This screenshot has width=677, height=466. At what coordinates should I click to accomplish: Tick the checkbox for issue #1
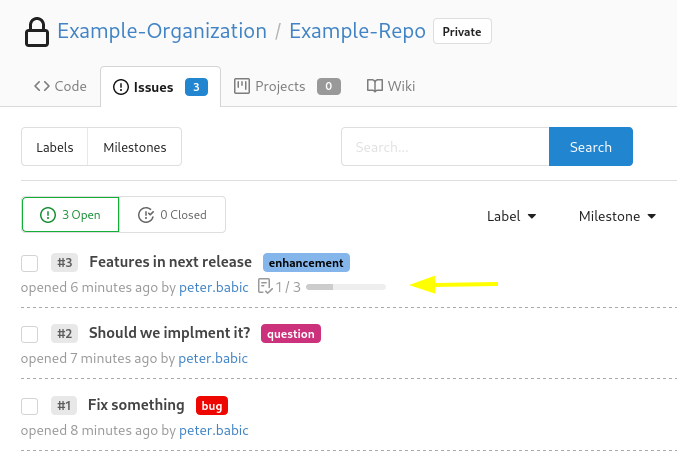click(30, 406)
